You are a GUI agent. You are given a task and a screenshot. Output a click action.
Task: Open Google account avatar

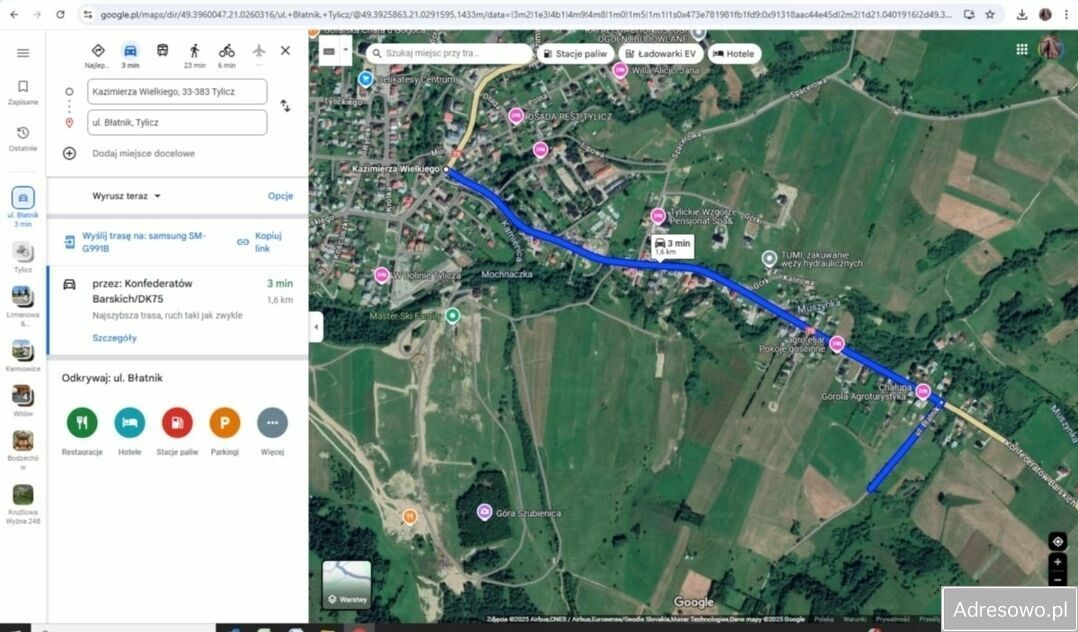[1050, 48]
